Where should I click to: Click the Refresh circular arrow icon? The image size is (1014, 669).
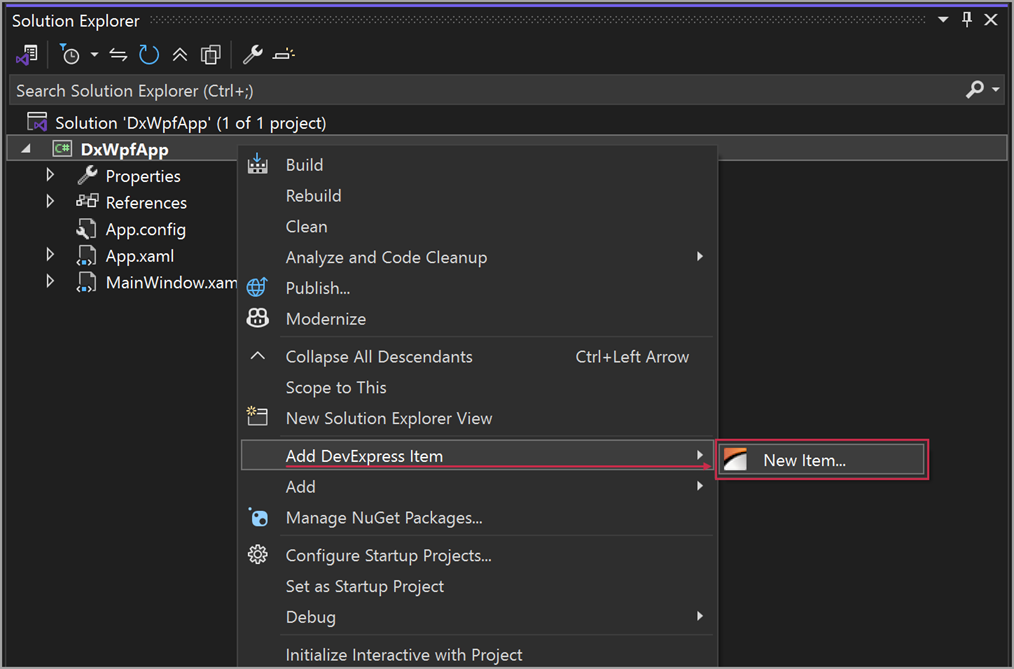(x=149, y=54)
